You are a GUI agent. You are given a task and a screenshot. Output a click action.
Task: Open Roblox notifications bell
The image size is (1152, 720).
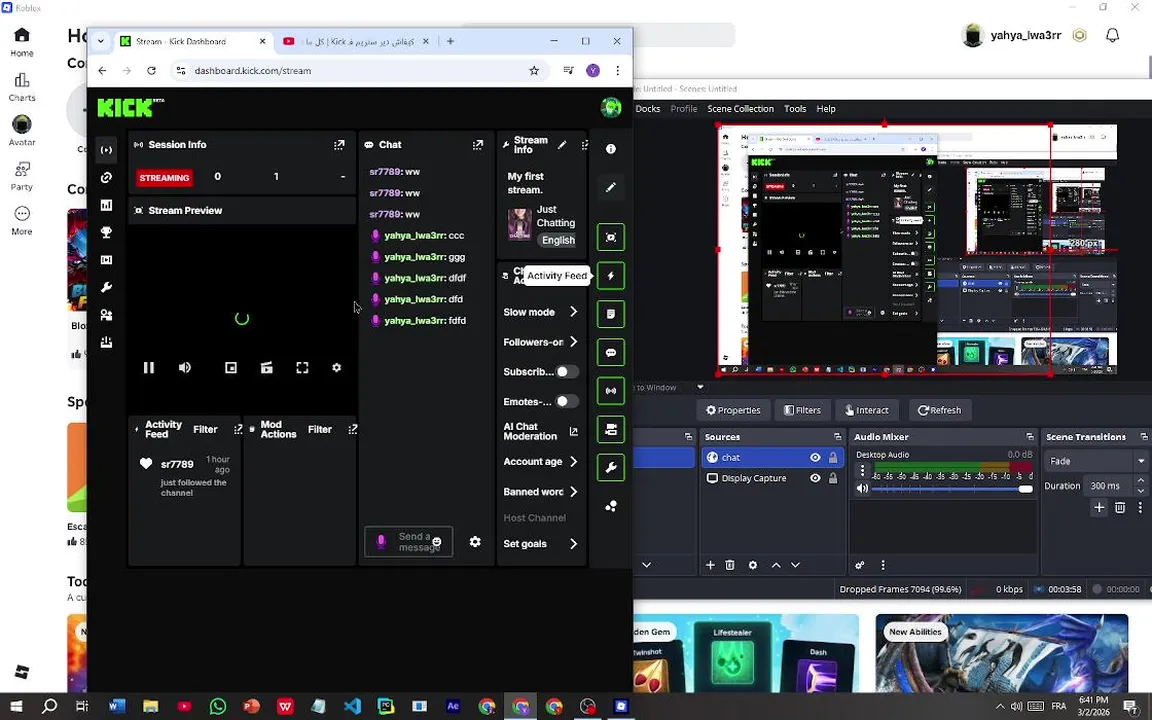pos(1112,35)
